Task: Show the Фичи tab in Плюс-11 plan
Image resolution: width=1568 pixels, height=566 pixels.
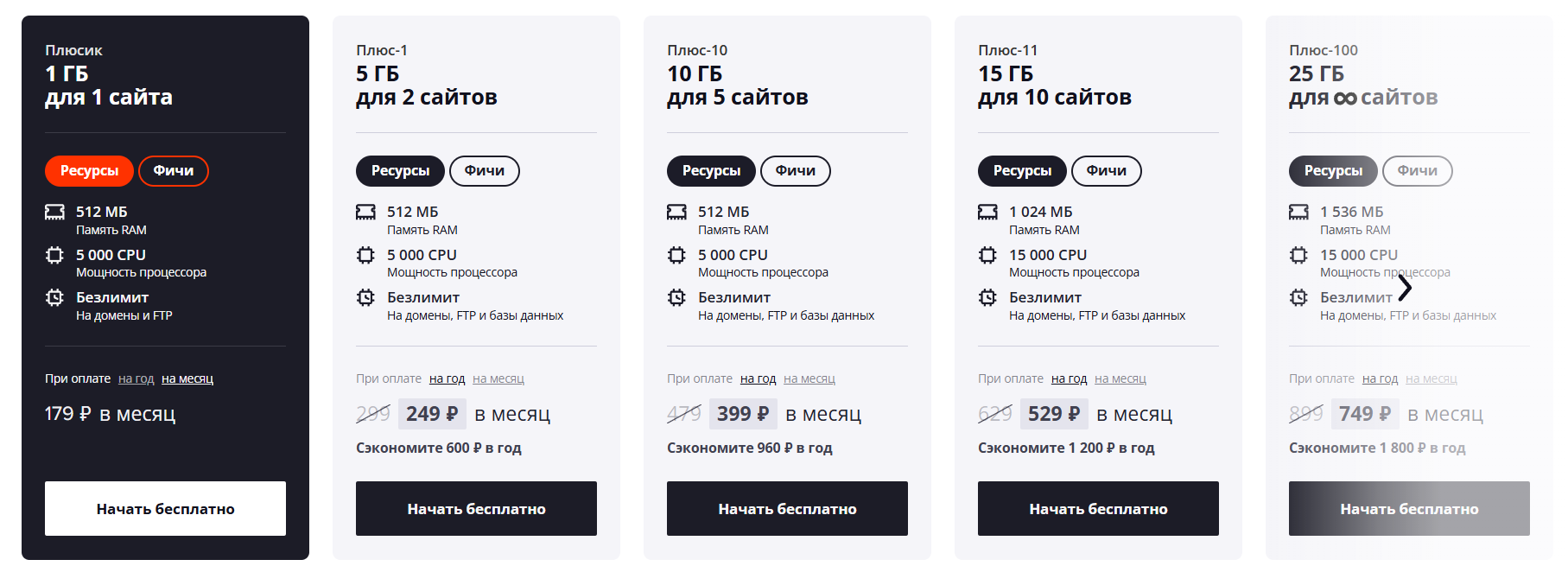Action: coord(1107,171)
